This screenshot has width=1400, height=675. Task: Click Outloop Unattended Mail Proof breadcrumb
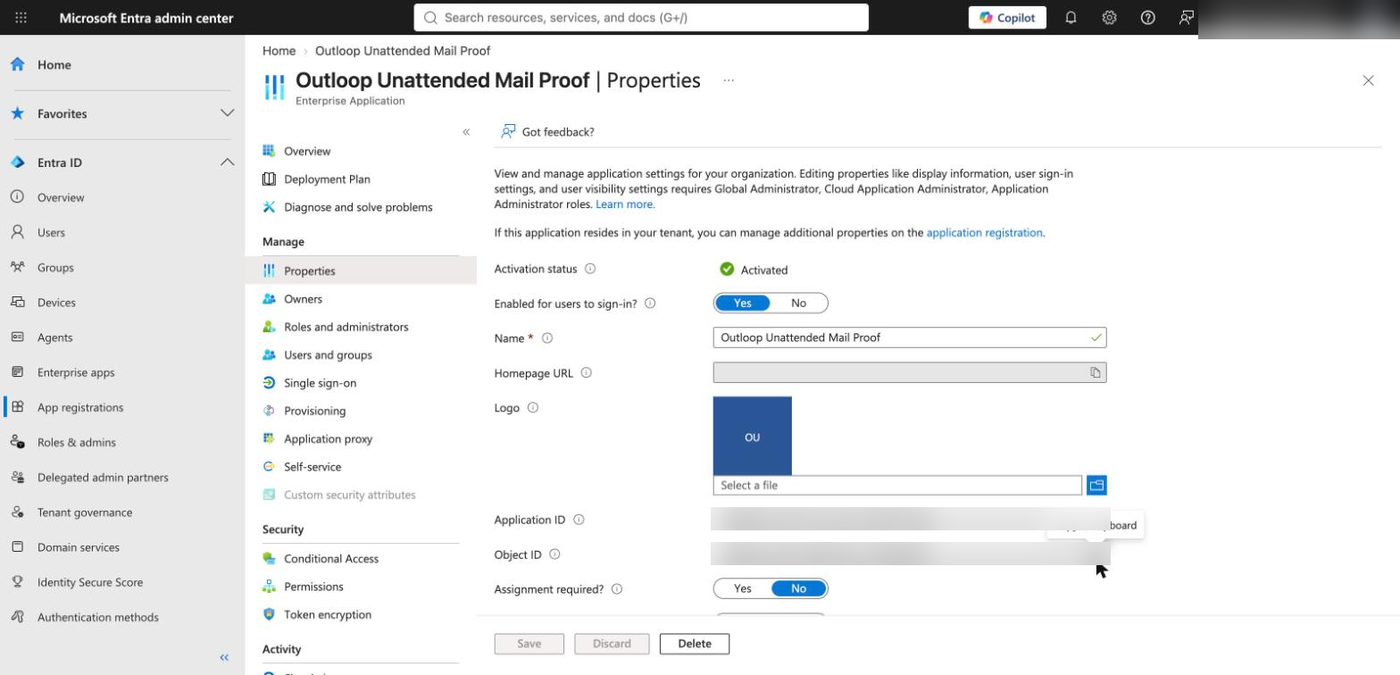pos(402,51)
